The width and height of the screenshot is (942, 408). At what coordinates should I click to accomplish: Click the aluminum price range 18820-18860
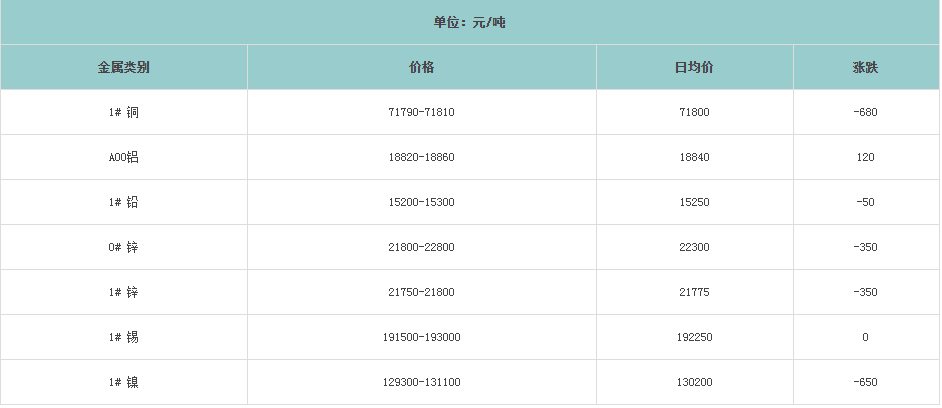(x=421, y=157)
